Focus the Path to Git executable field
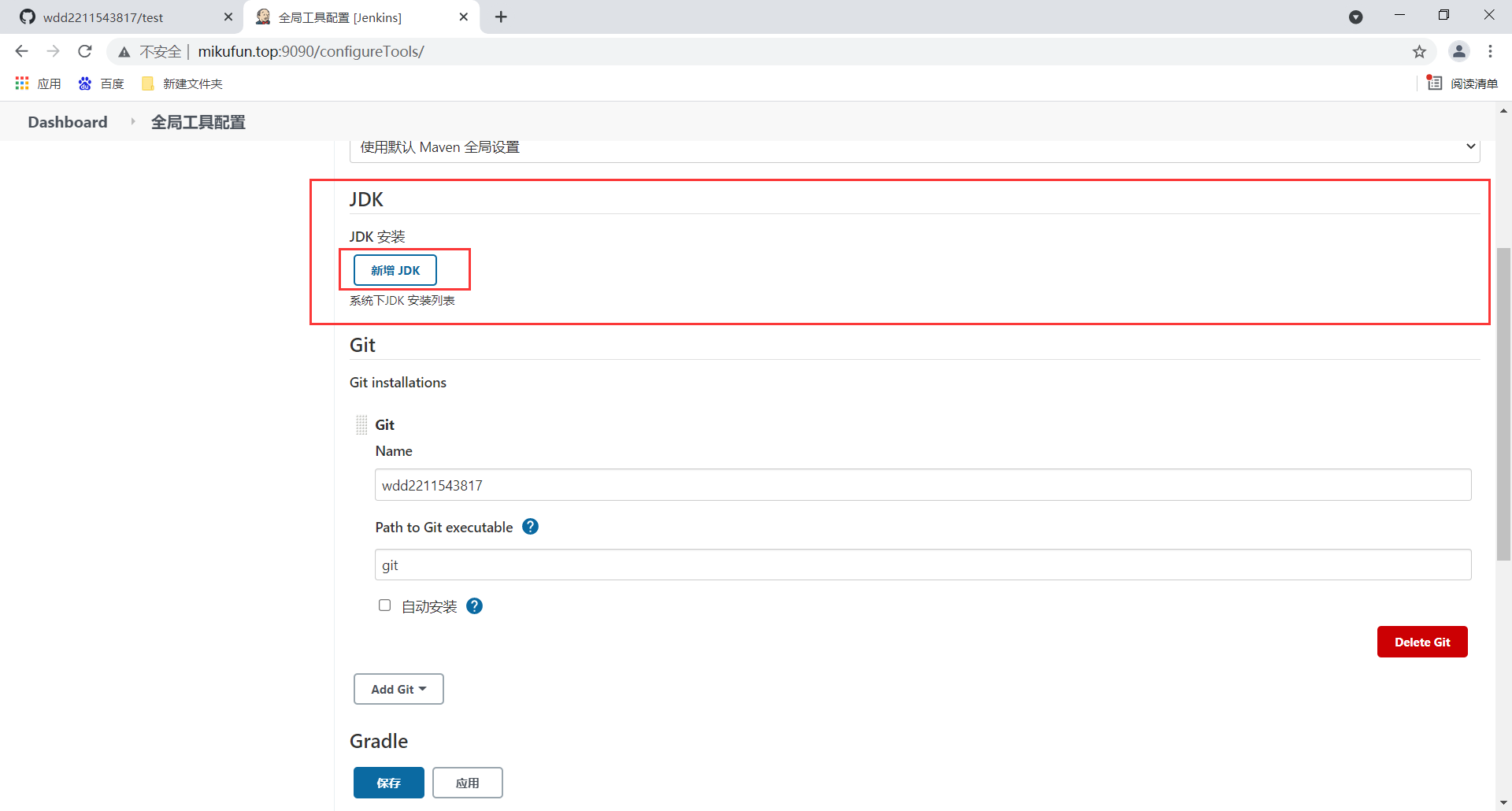 923,565
